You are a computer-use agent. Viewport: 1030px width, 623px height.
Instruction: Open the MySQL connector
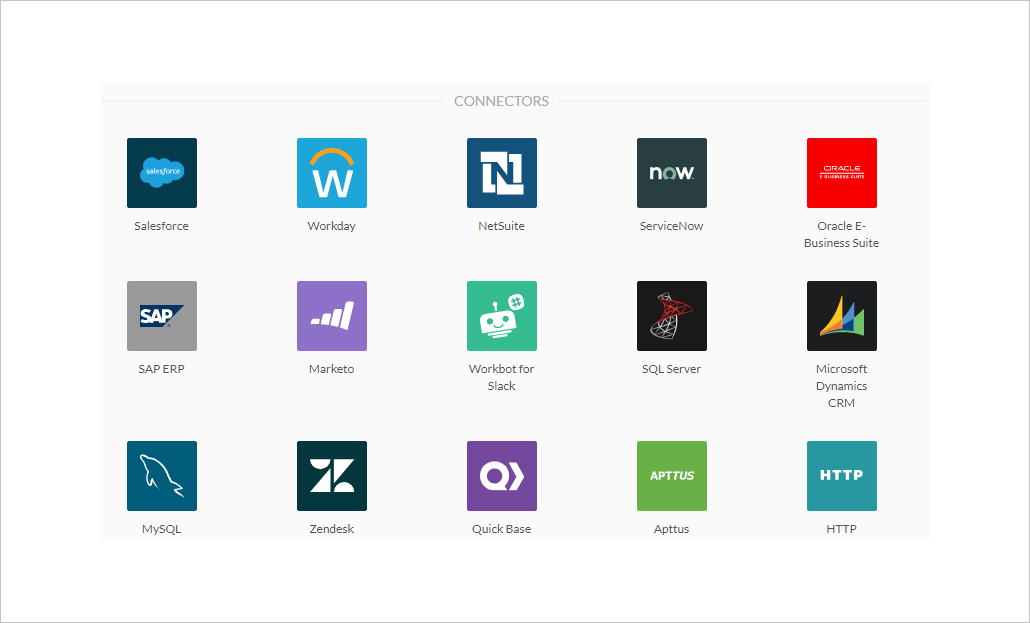[x=161, y=476]
